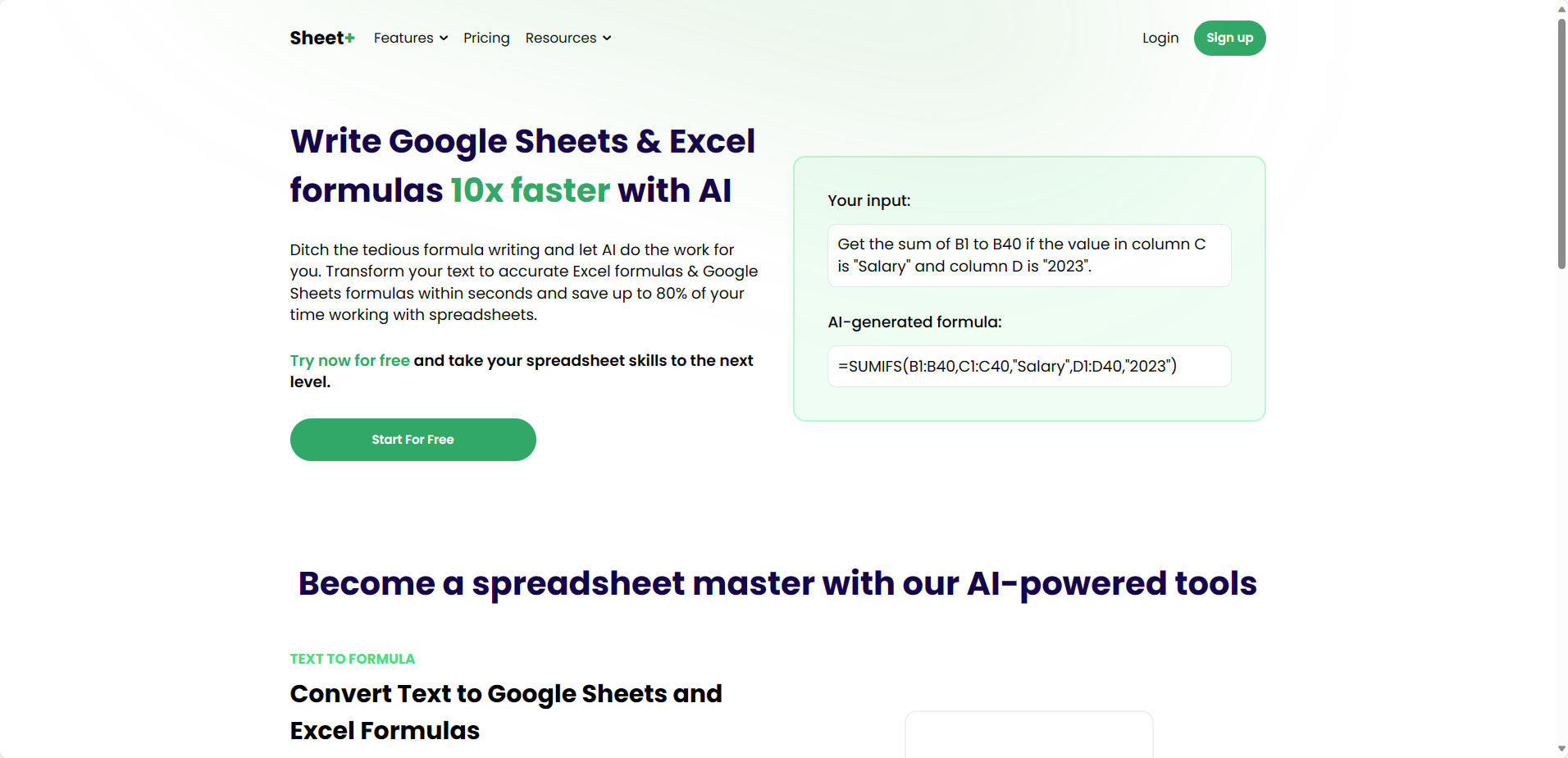
Task: Expand the chevron next to Resources
Action: (606, 39)
